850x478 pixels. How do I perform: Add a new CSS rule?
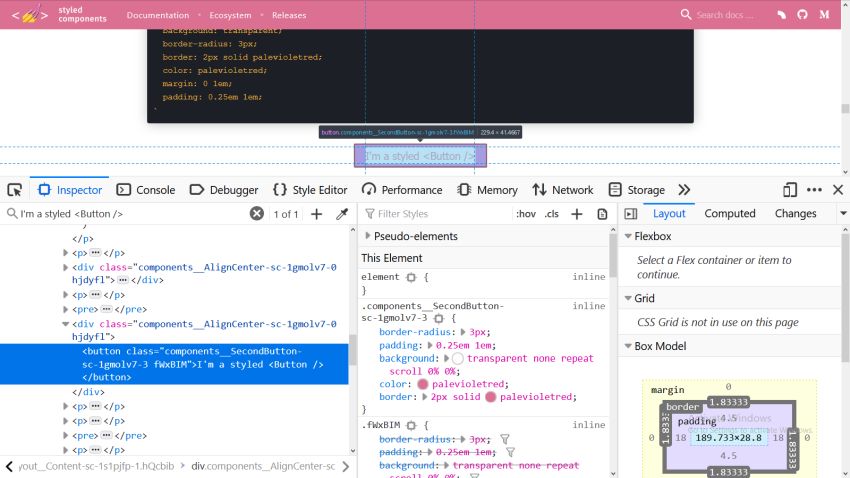[x=577, y=214]
